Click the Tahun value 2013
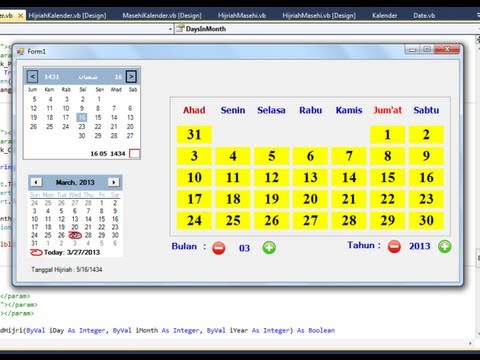This screenshot has width=480, height=360. 420,246
